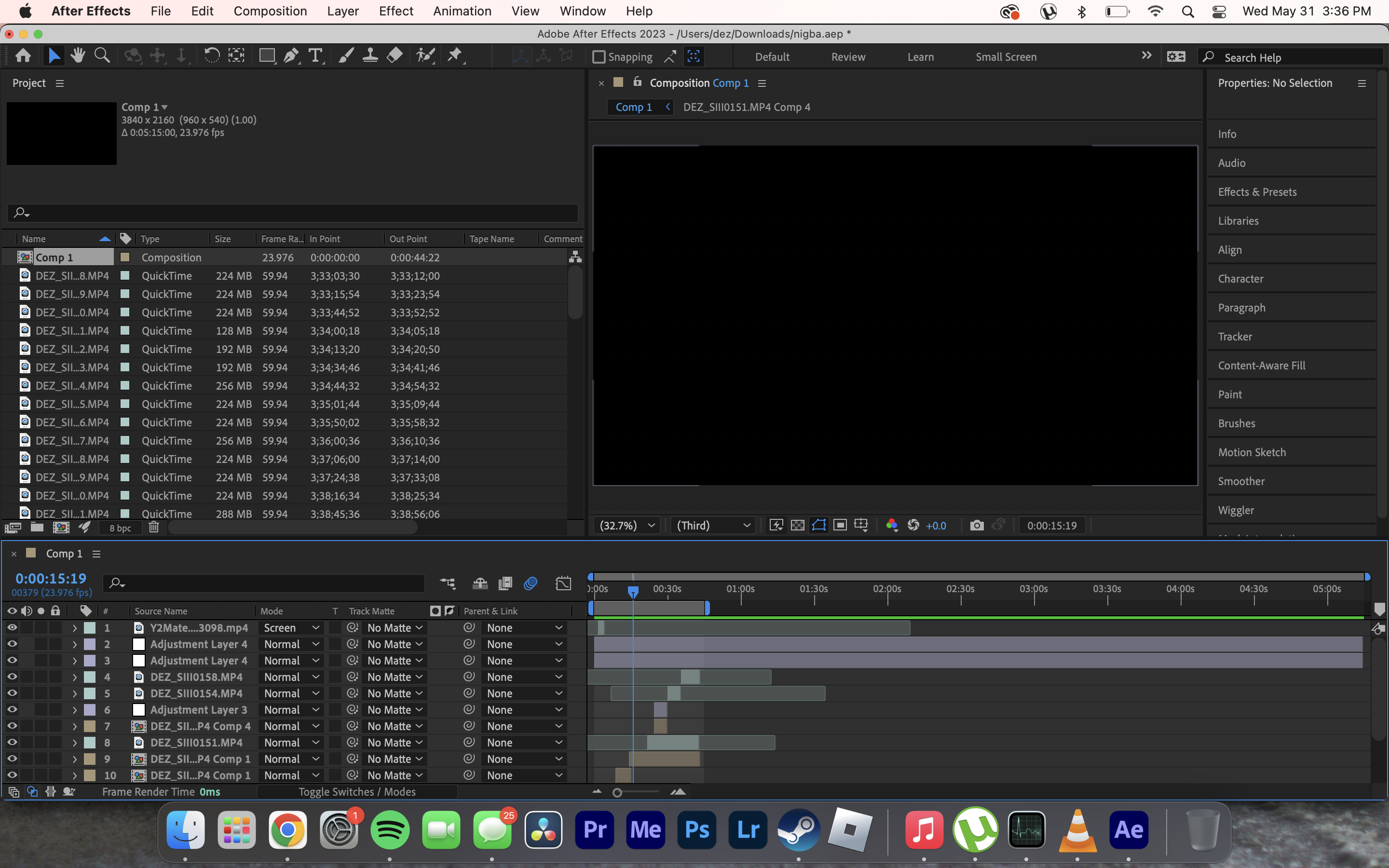The height and width of the screenshot is (868, 1389).
Task: Select the Roto Brush tool
Action: (x=426, y=55)
